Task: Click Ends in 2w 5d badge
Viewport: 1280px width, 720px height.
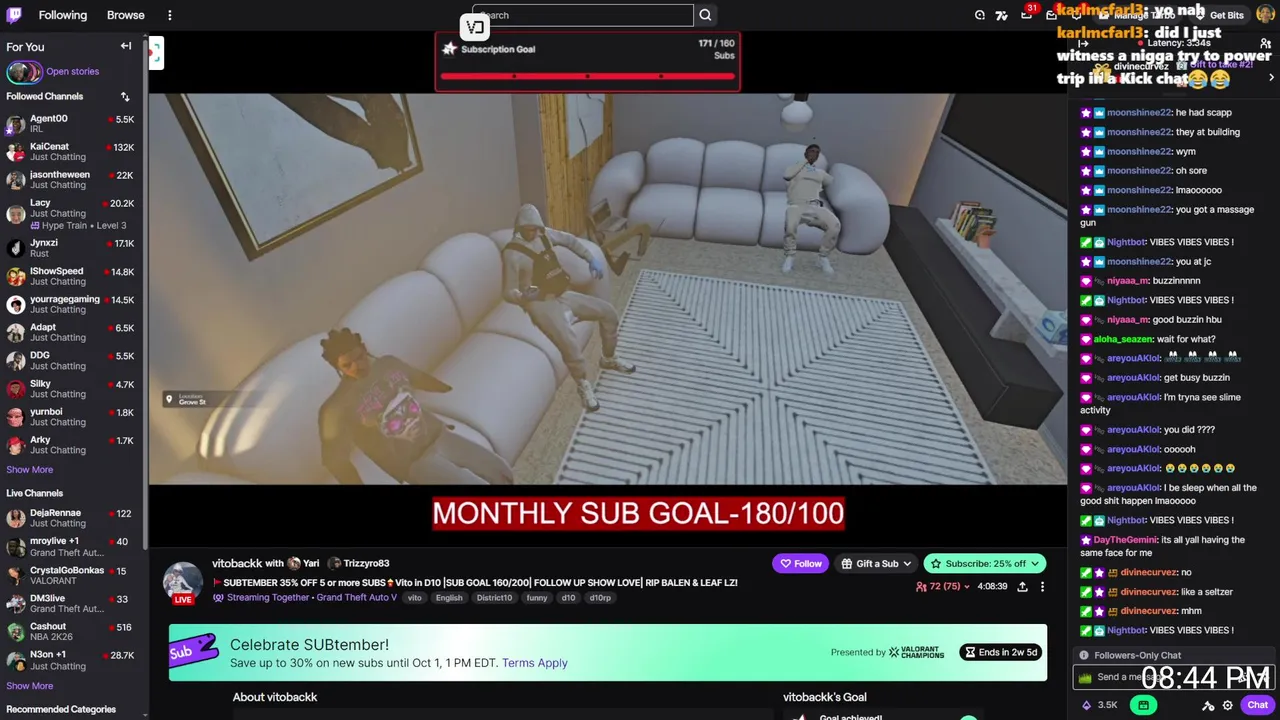Action: pos(1000,652)
